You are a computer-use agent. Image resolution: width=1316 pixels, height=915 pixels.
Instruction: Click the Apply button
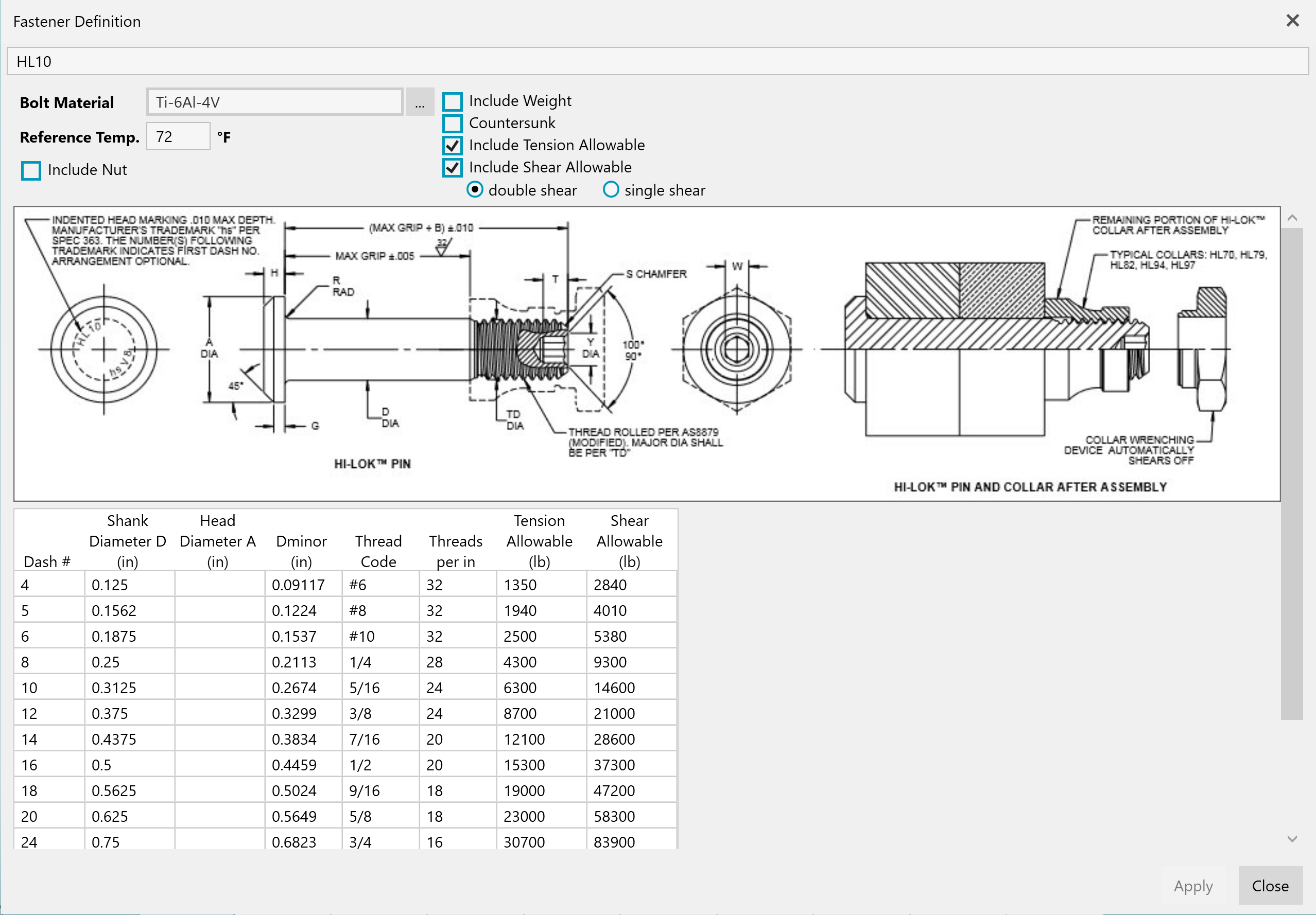[1193, 885]
